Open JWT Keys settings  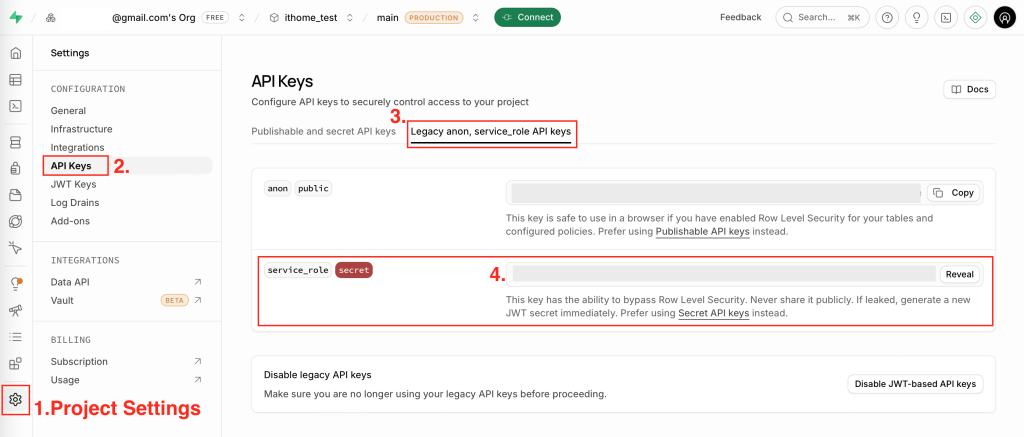tap(73, 184)
